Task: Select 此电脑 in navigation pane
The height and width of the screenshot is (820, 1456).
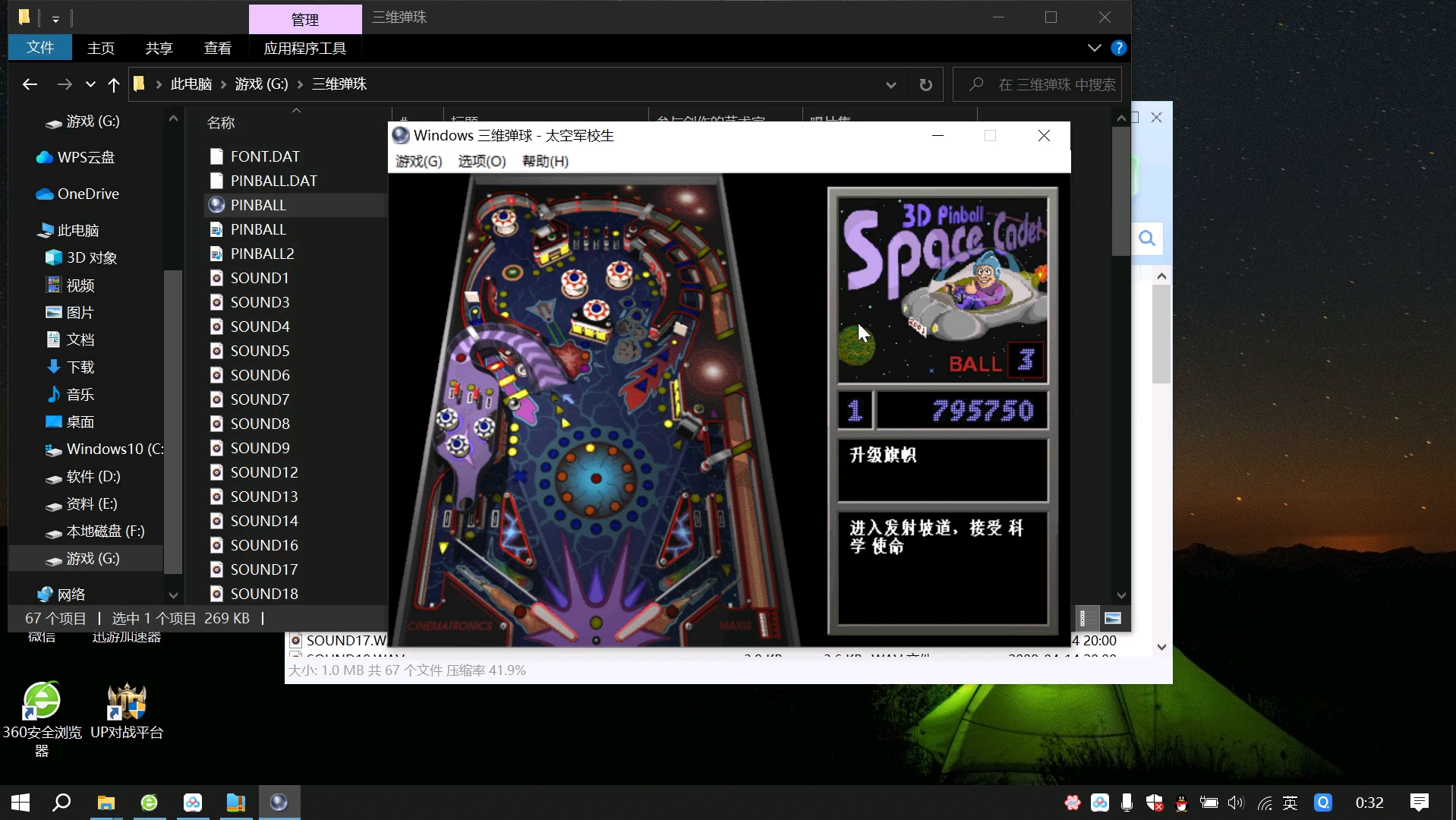Action: 68,230
